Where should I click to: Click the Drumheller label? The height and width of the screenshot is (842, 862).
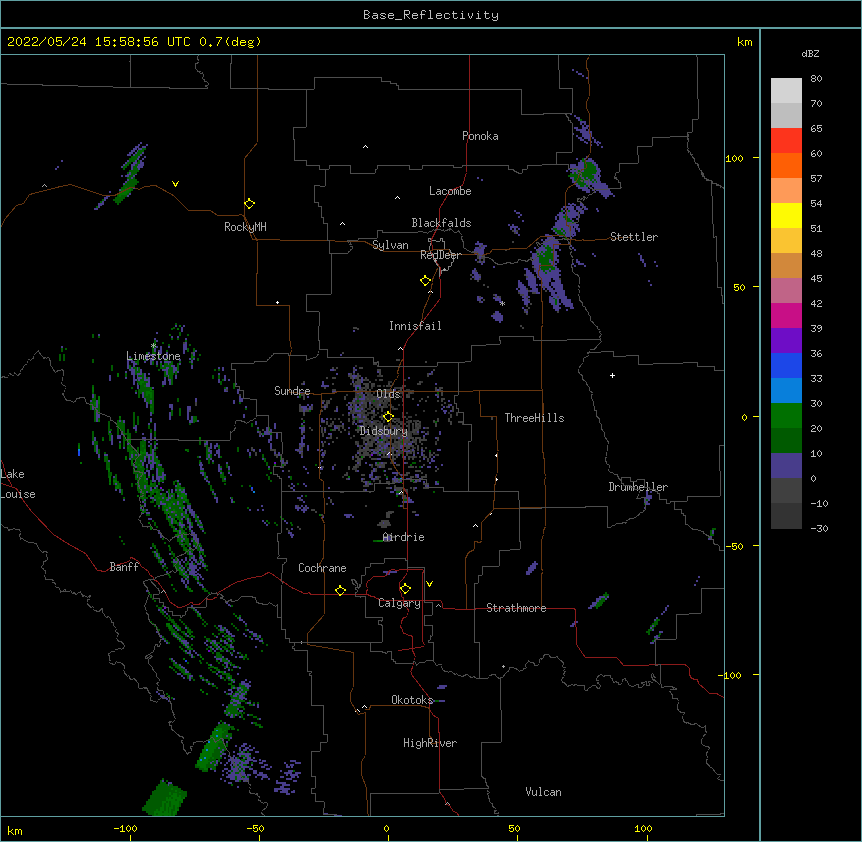[x=638, y=487]
